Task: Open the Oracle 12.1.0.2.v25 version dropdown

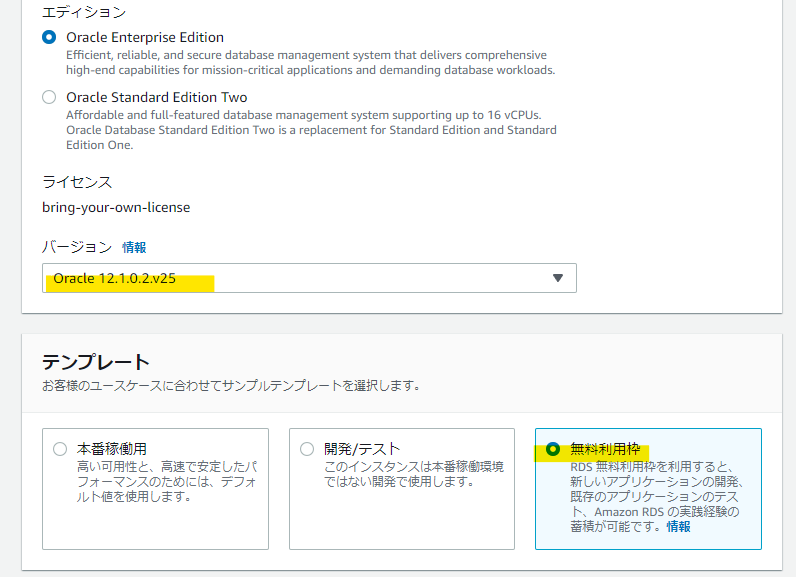Action: (300, 278)
